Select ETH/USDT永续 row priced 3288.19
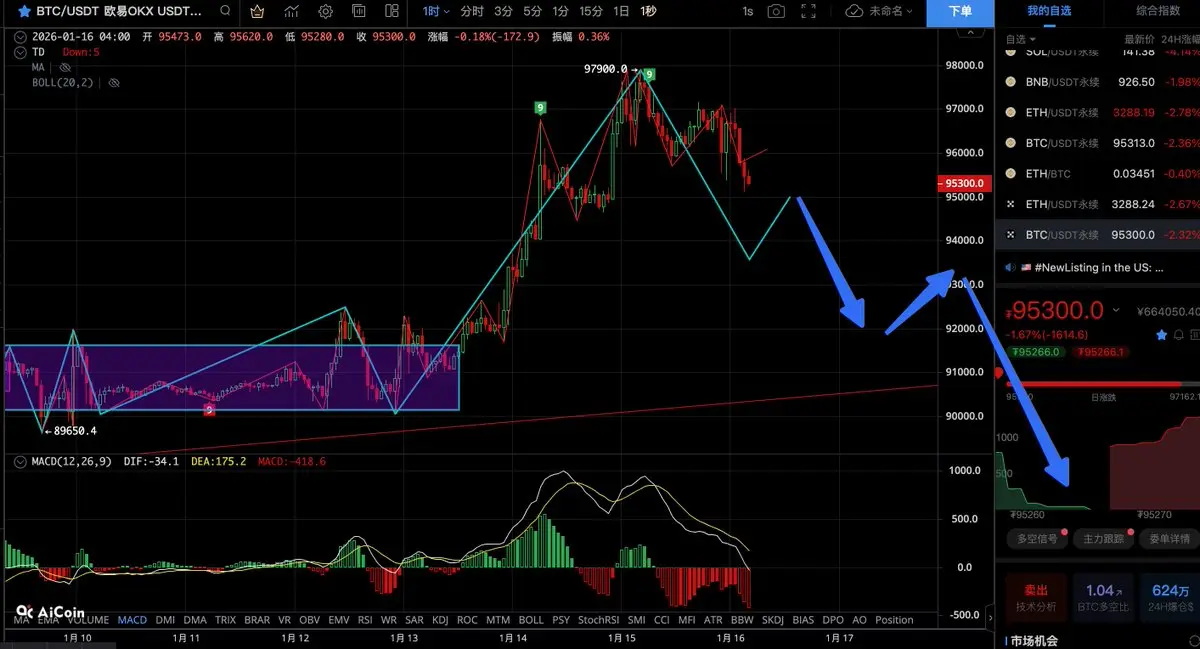This screenshot has width=1200, height=649. [x=1097, y=112]
